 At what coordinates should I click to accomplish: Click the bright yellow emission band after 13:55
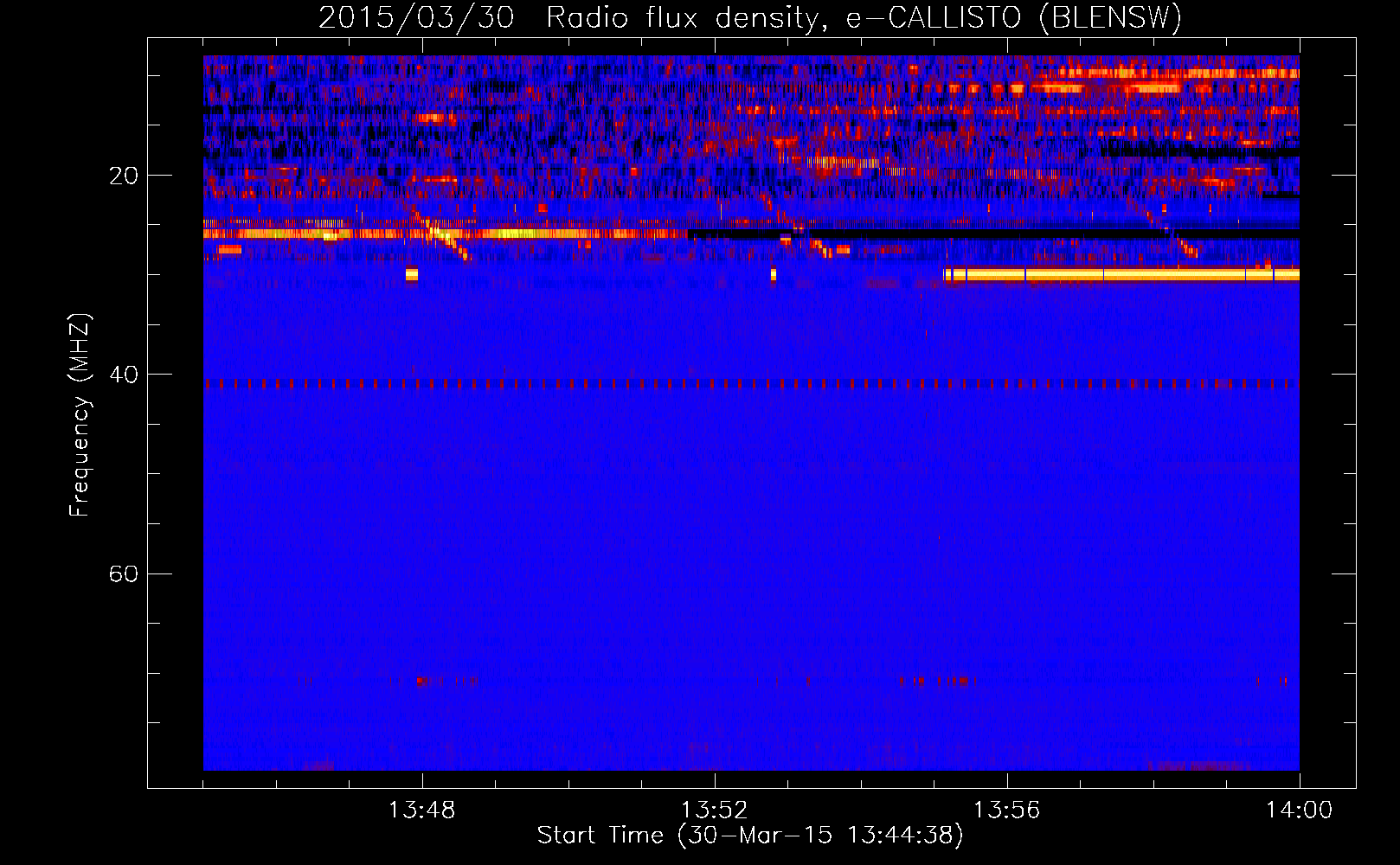(1121, 275)
